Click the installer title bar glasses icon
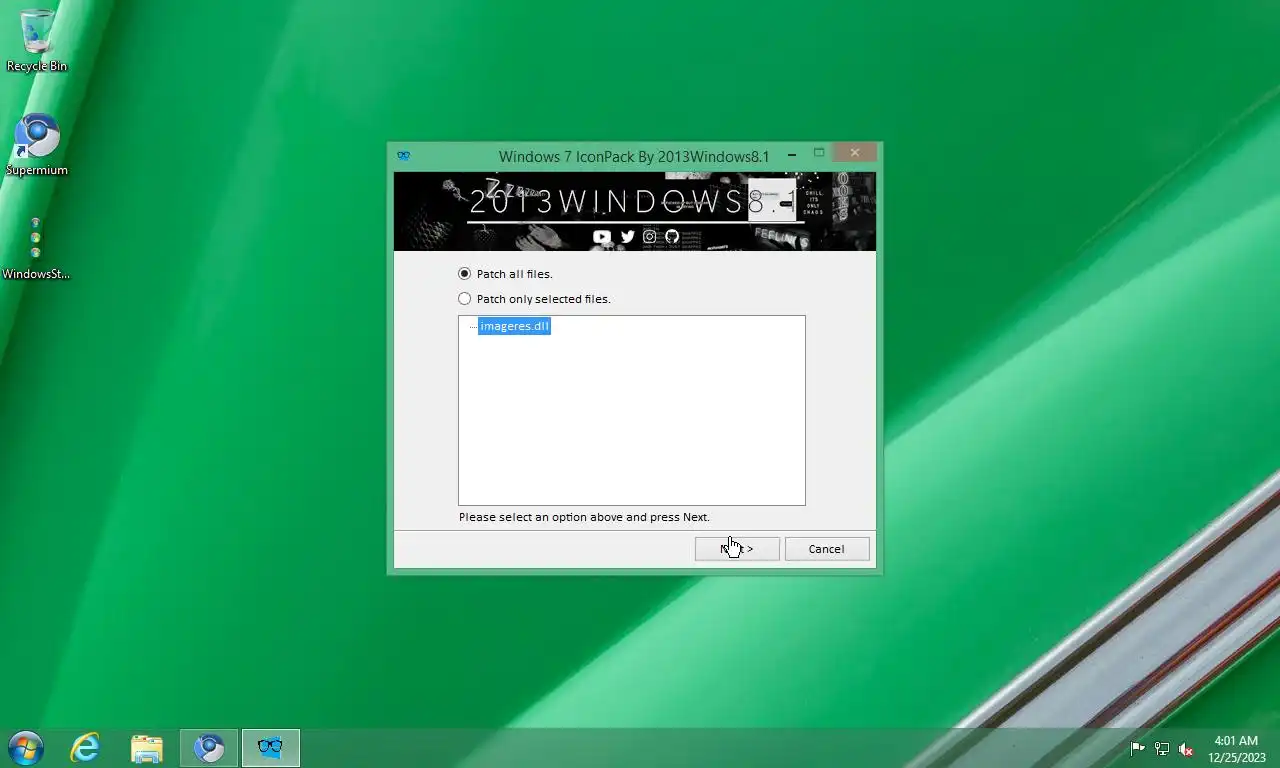Viewport: 1280px width, 768px height. pos(404,155)
